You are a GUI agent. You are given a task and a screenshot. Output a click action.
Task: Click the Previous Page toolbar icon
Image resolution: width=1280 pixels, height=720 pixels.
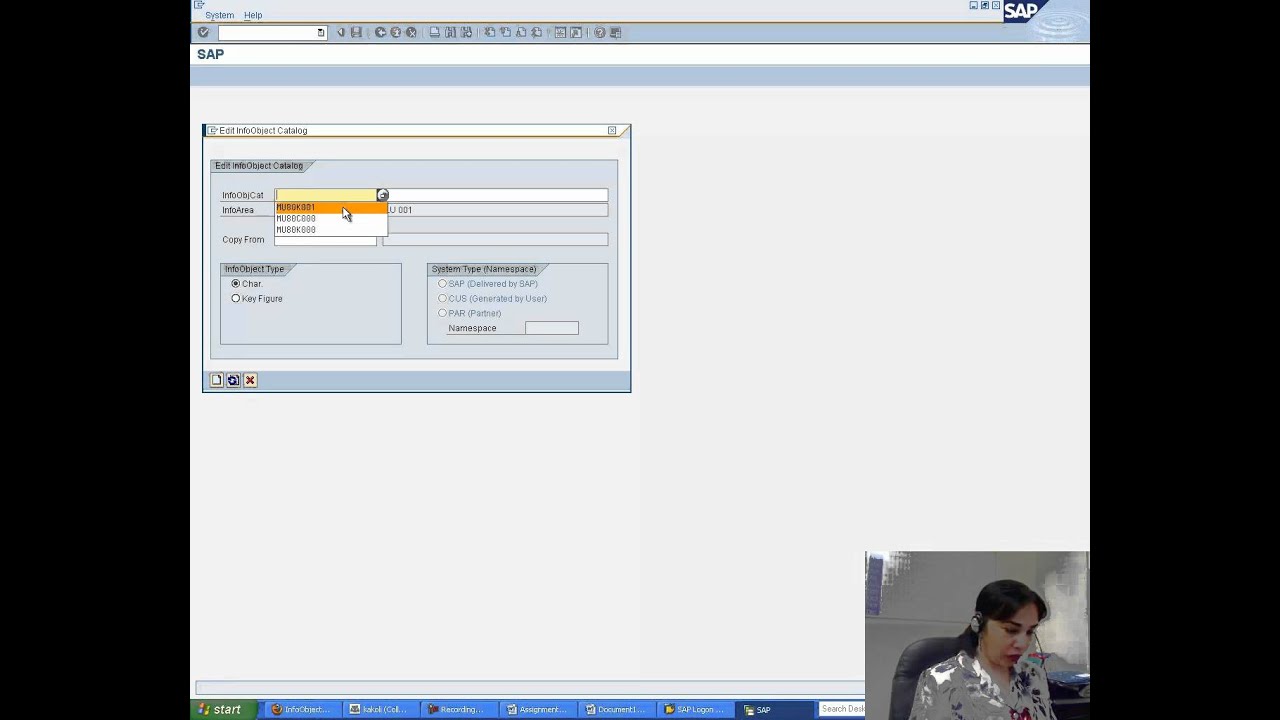pos(505,32)
